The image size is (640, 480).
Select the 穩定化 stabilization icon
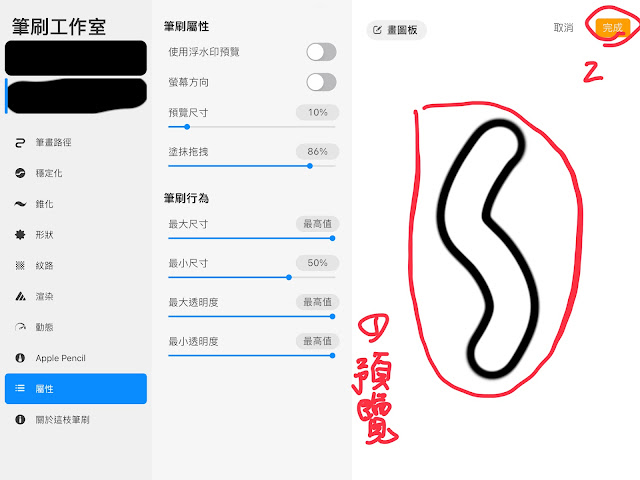point(20,173)
